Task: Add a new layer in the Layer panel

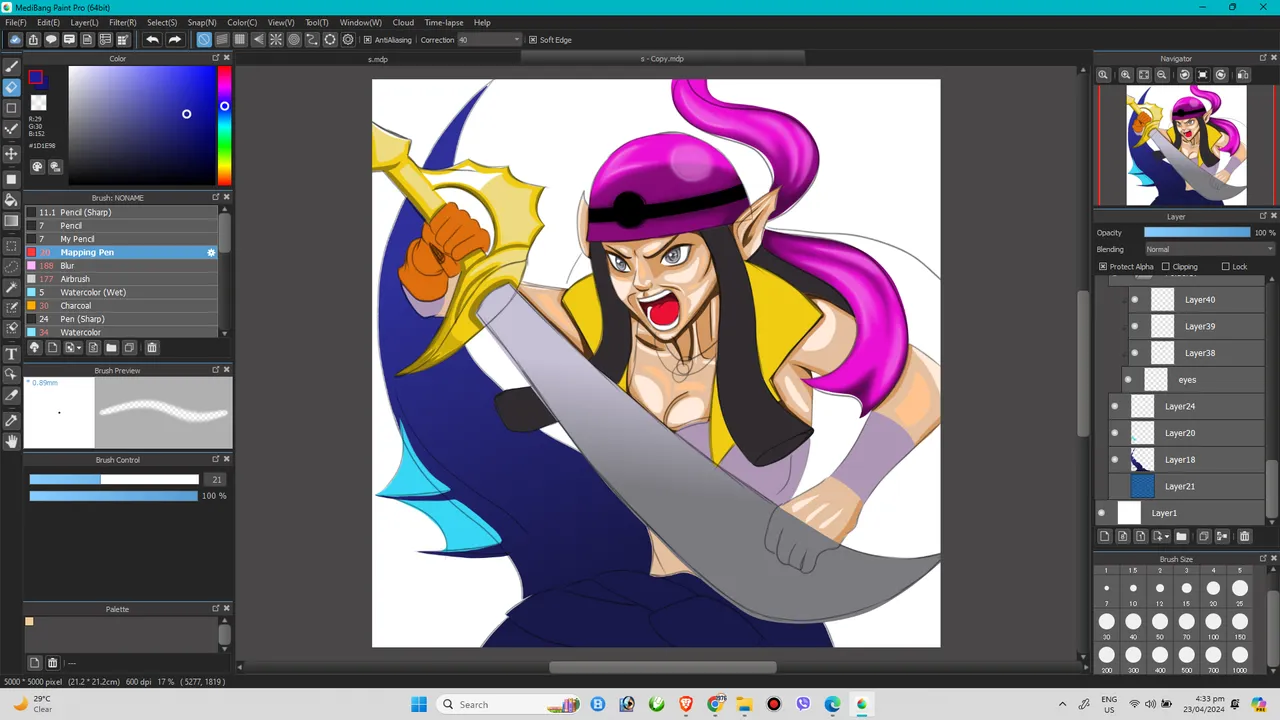Action: tap(1103, 537)
